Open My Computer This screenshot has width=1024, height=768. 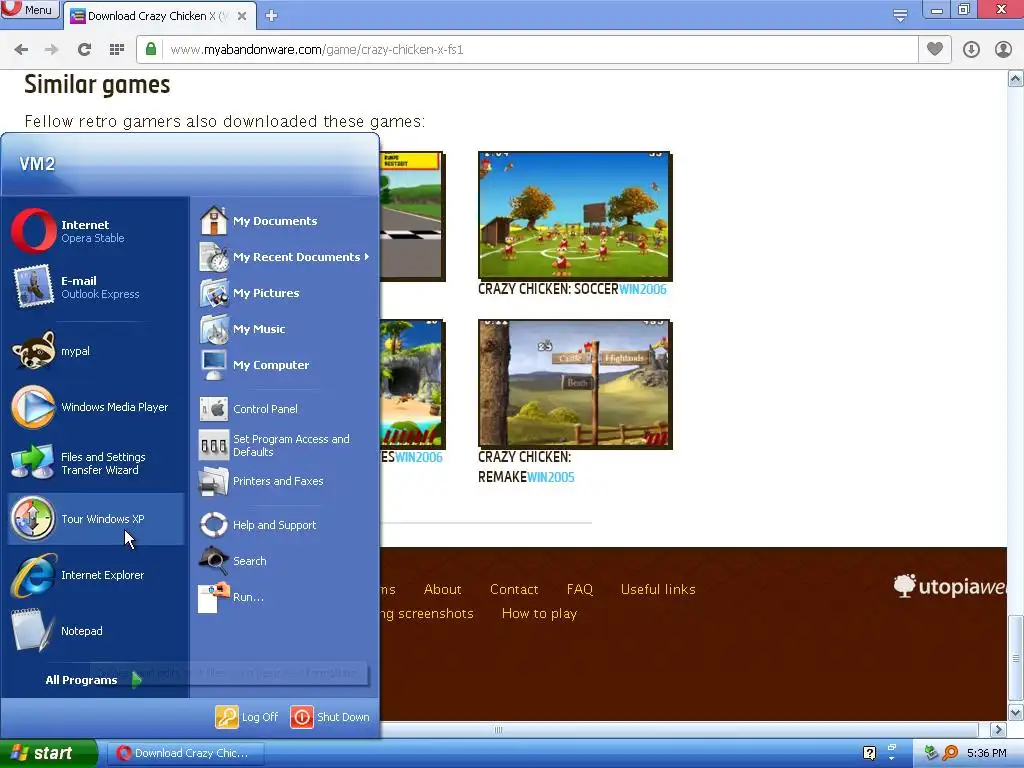[284, 364]
